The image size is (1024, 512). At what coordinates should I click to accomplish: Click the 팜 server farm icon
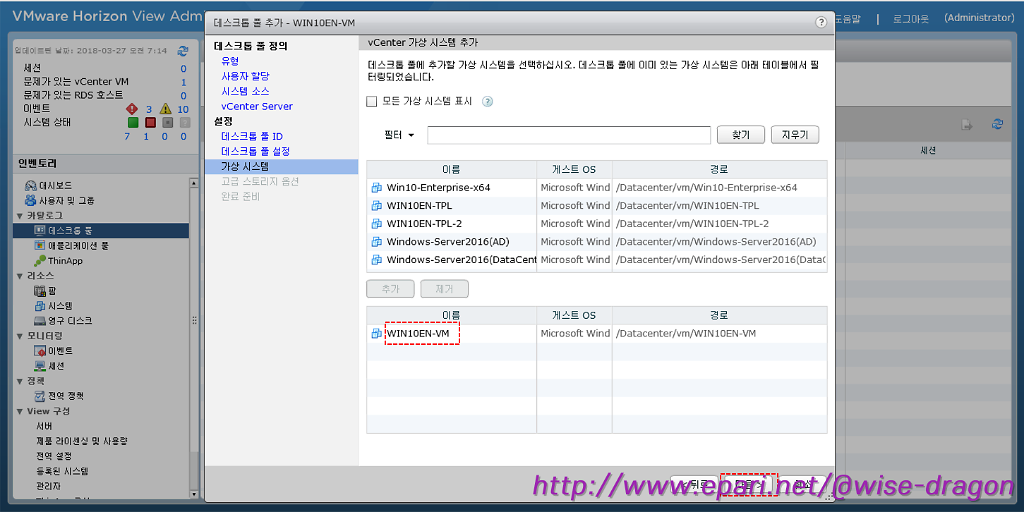(x=39, y=291)
